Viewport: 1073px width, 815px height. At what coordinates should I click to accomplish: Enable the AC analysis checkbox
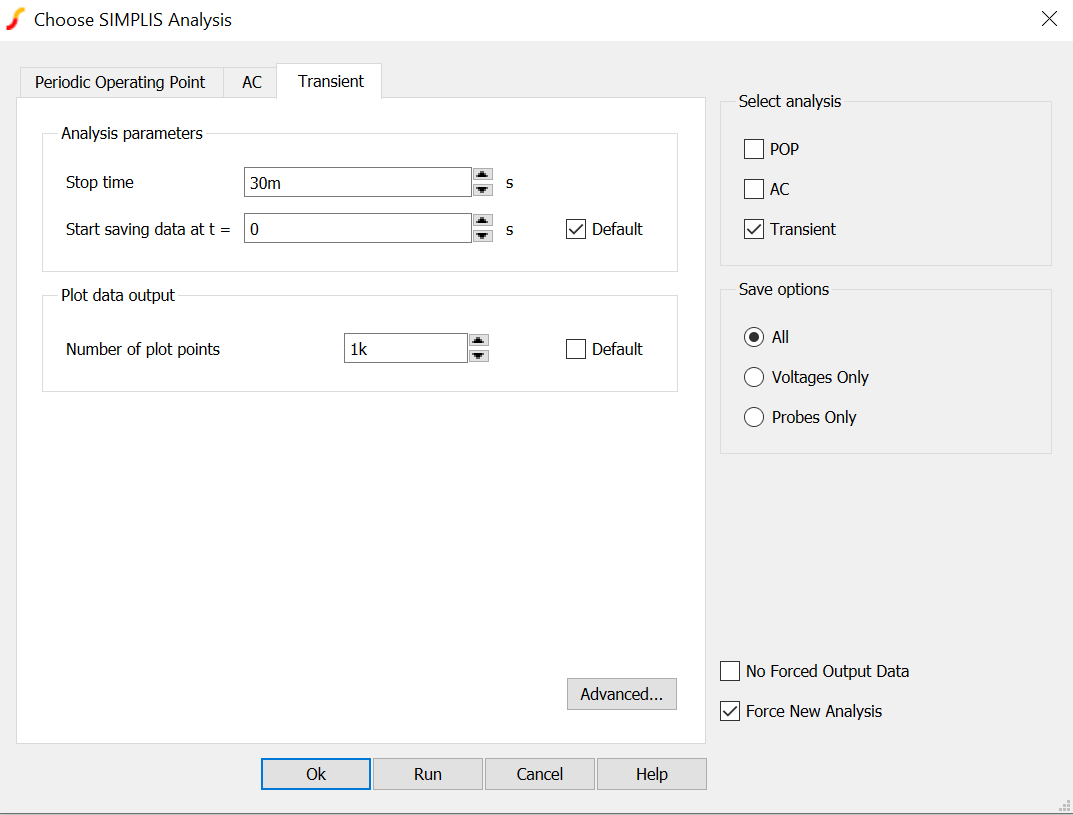click(754, 189)
